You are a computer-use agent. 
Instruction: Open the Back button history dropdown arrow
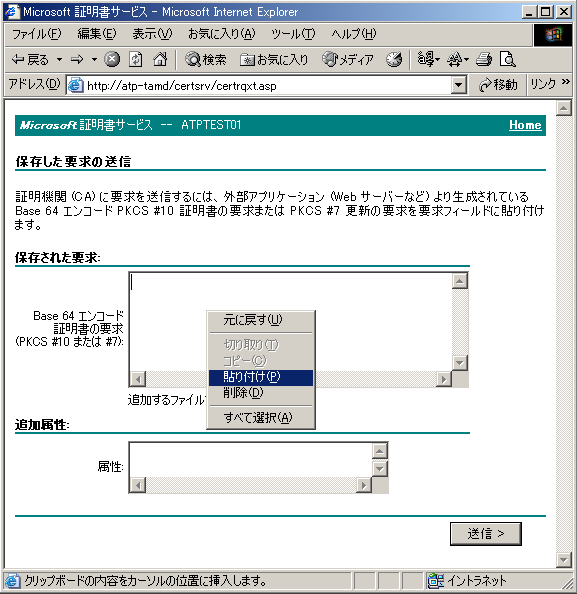(x=59, y=59)
